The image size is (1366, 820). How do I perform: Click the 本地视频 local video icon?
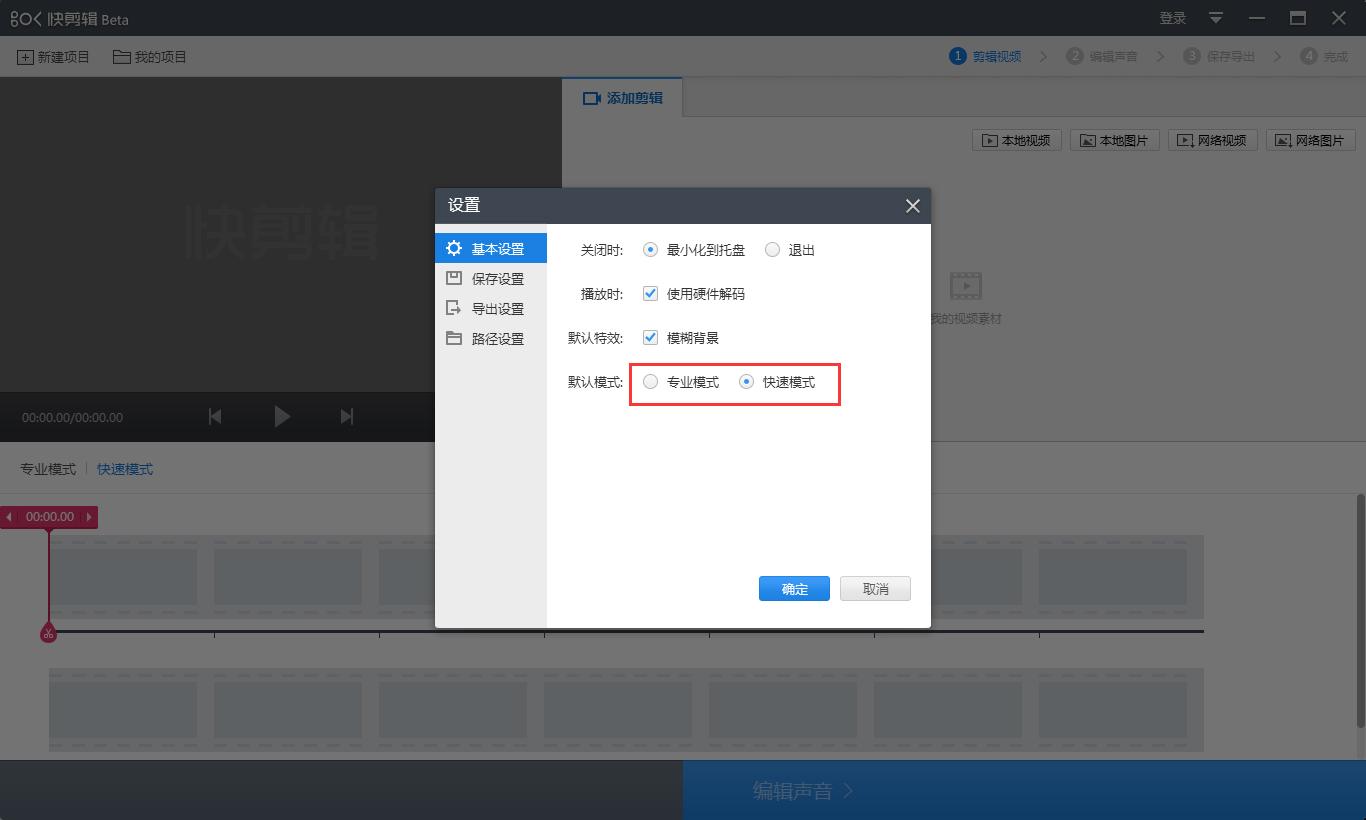tap(1016, 140)
